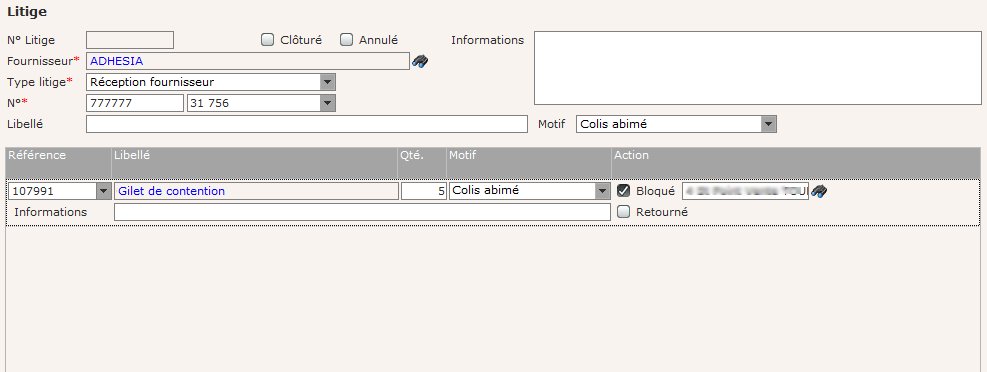Screen dimensions: 987x372
Task: Click the Gilet de contention label field
Action: (x=256, y=191)
